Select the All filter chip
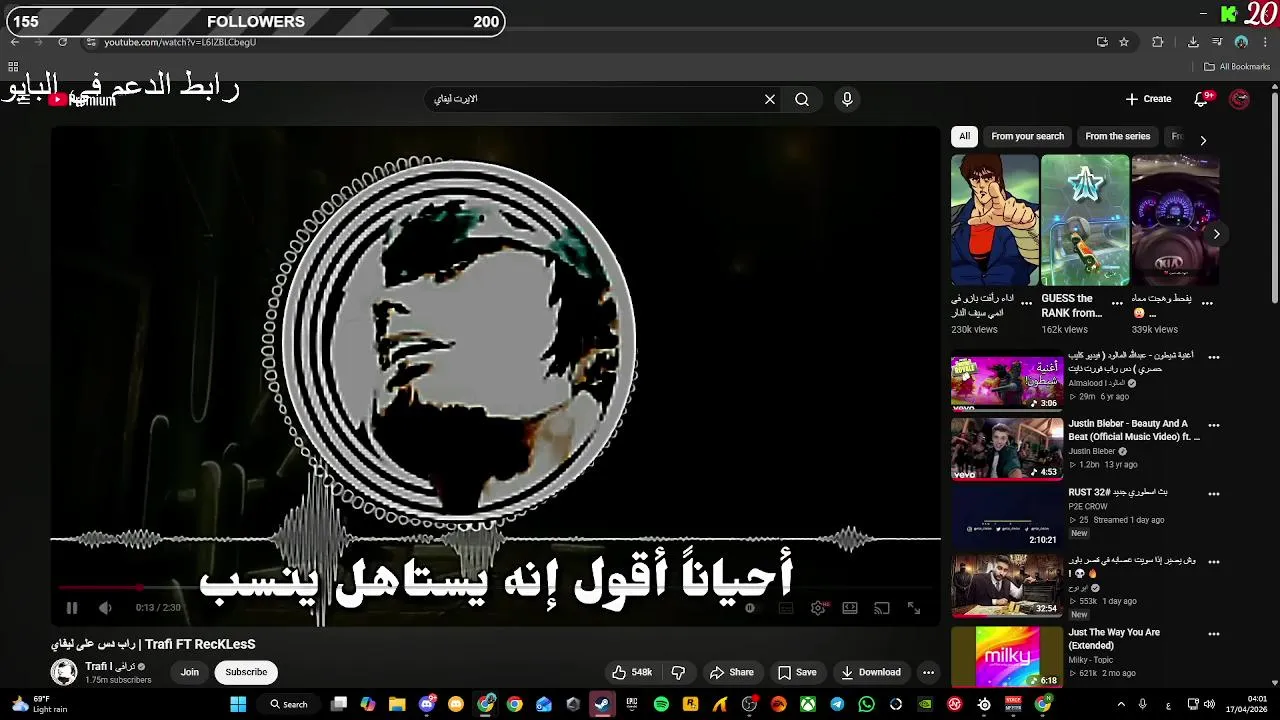Image resolution: width=1280 pixels, height=720 pixels. 964,136
